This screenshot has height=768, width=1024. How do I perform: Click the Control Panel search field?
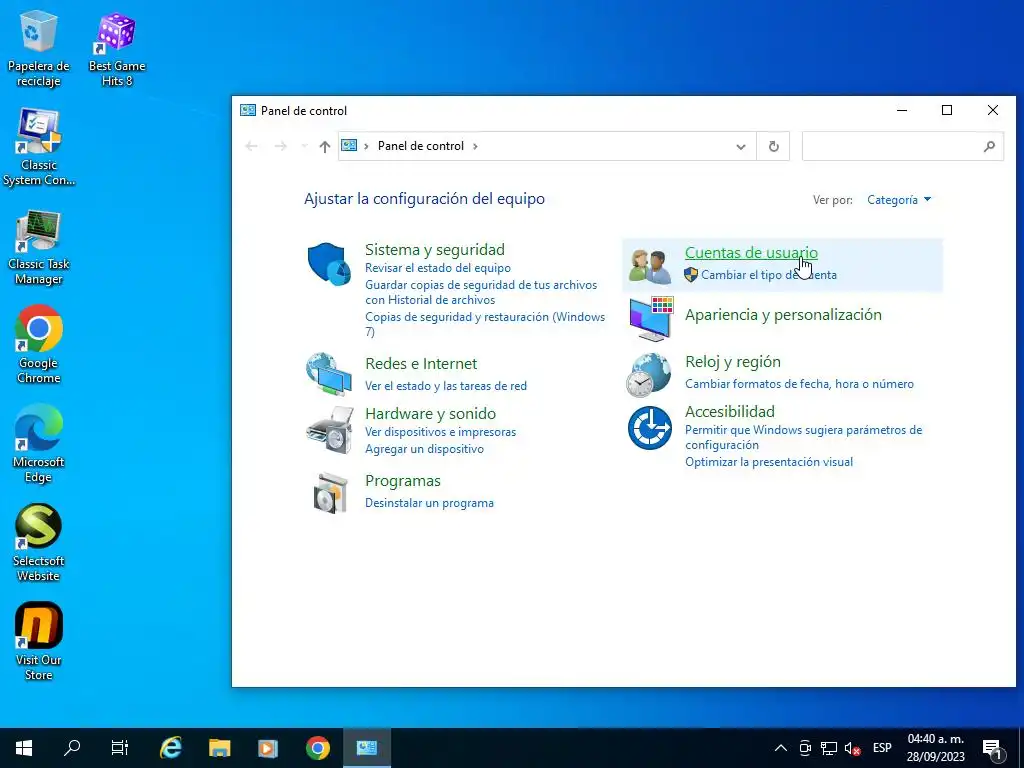pyautogui.click(x=902, y=146)
